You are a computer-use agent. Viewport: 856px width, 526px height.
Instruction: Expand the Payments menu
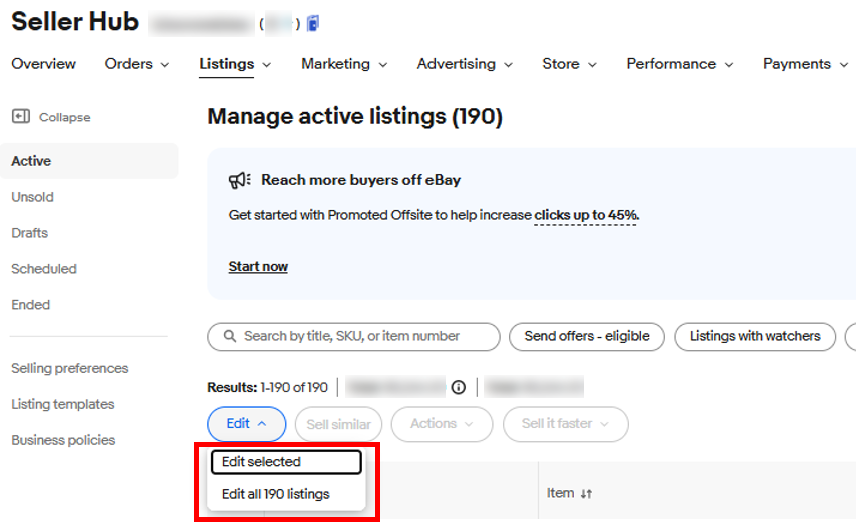(x=806, y=64)
